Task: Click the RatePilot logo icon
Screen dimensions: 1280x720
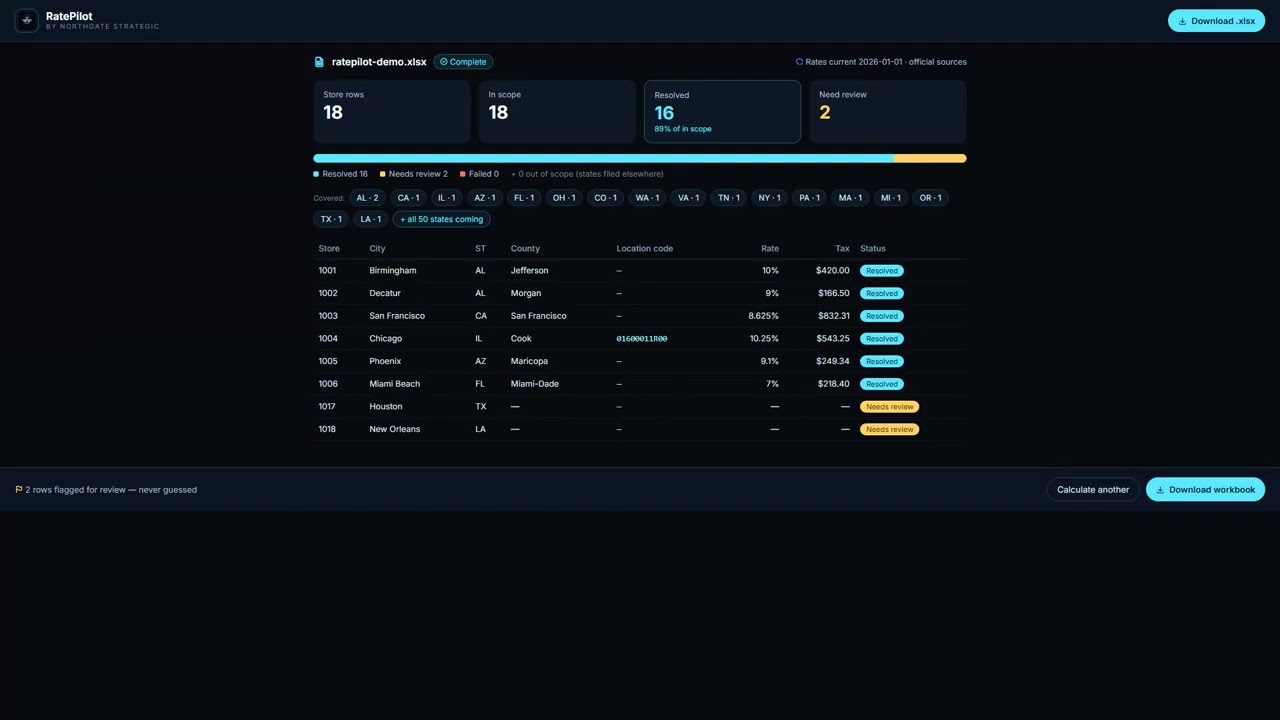Action: tap(26, 20)
